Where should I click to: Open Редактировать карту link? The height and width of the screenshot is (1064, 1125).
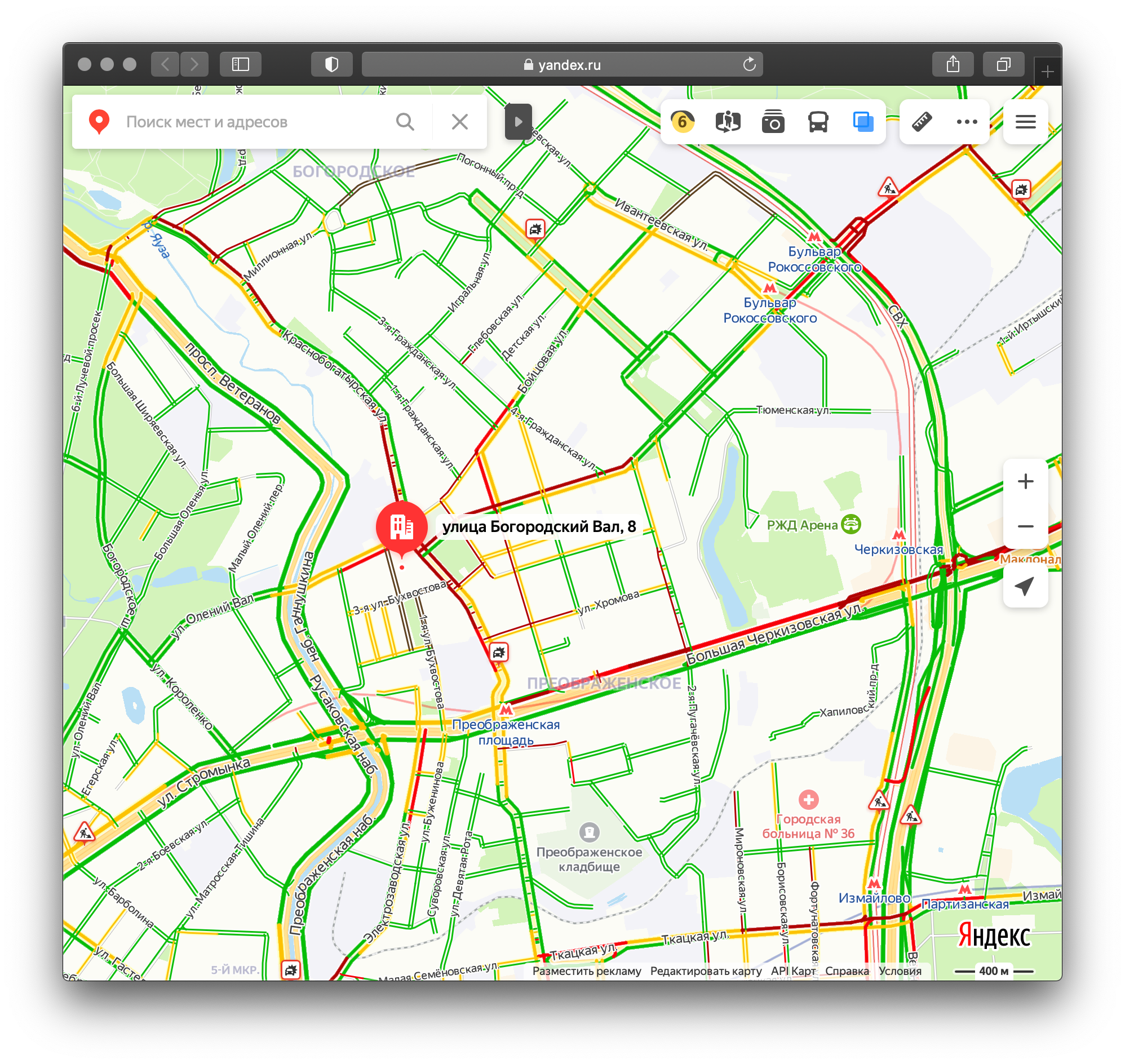tap(706, 971)
